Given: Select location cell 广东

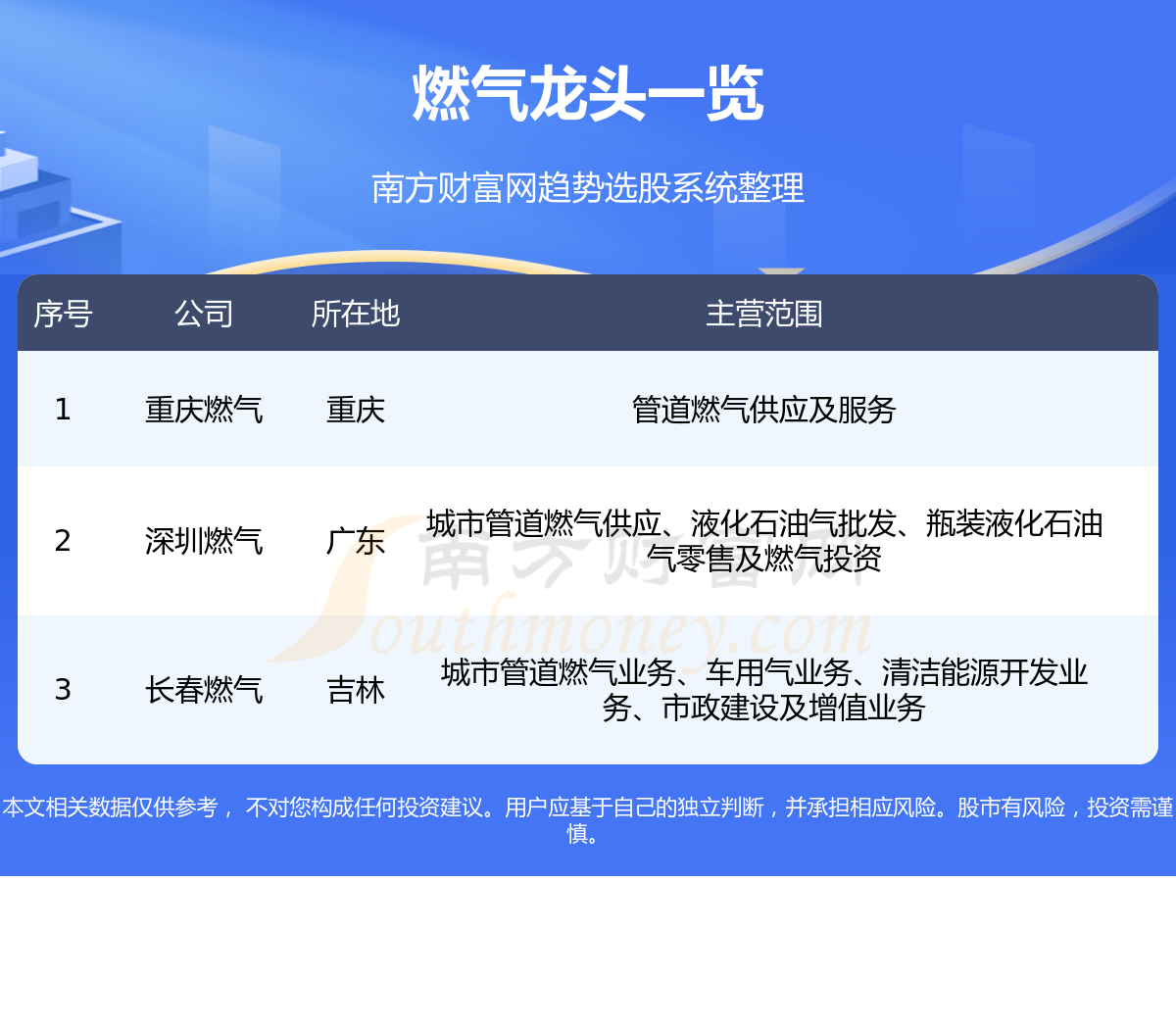Looking at the screenshot, I should click(356, 540).
